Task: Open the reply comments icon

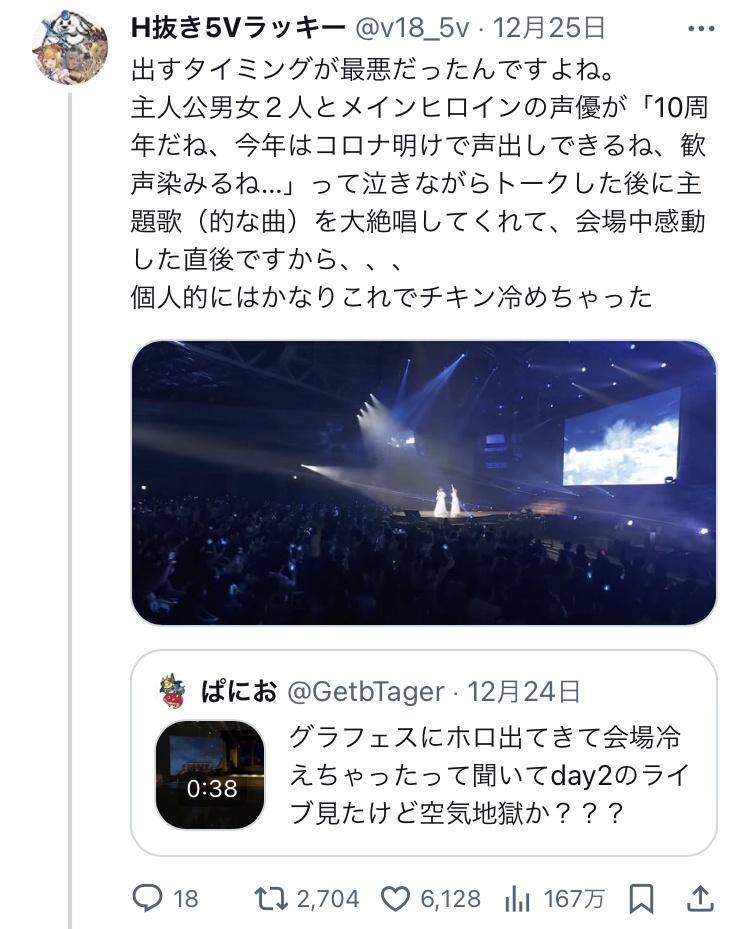Action: click(146, 899)
